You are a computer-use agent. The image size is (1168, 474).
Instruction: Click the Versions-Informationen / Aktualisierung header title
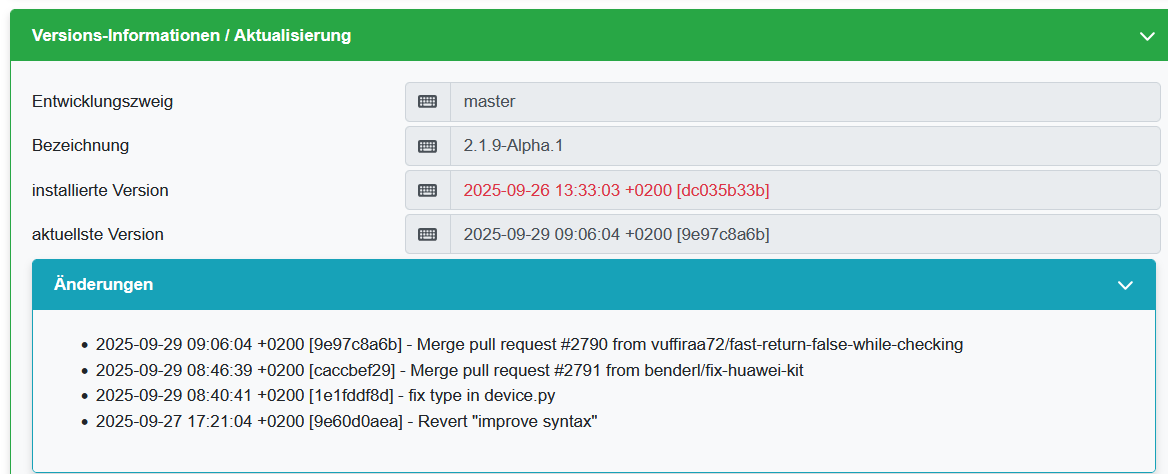tap(191, 36)
